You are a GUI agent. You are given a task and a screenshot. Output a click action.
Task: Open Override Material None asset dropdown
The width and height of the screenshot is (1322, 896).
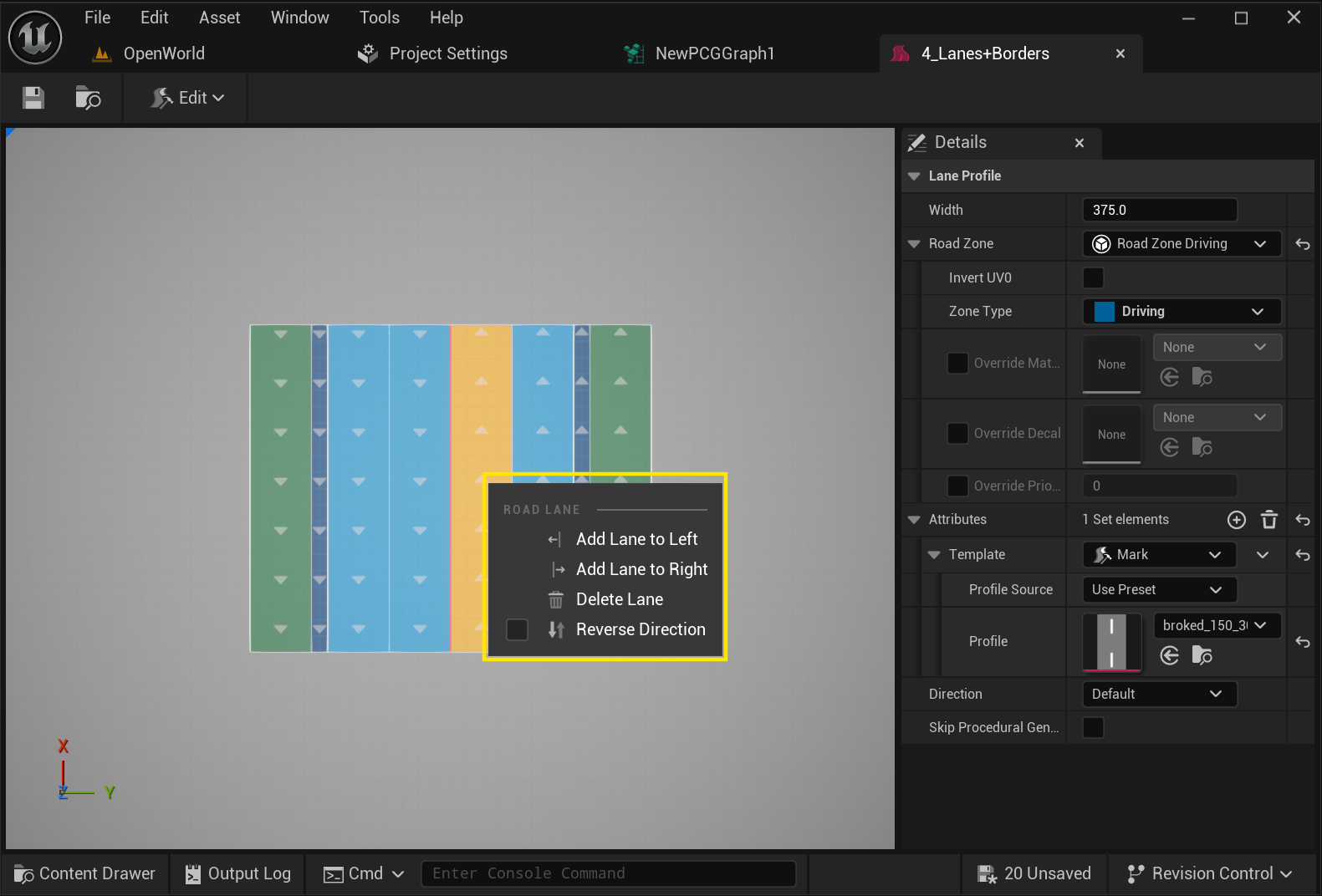pyautogui.click(x=1217, y=347)
